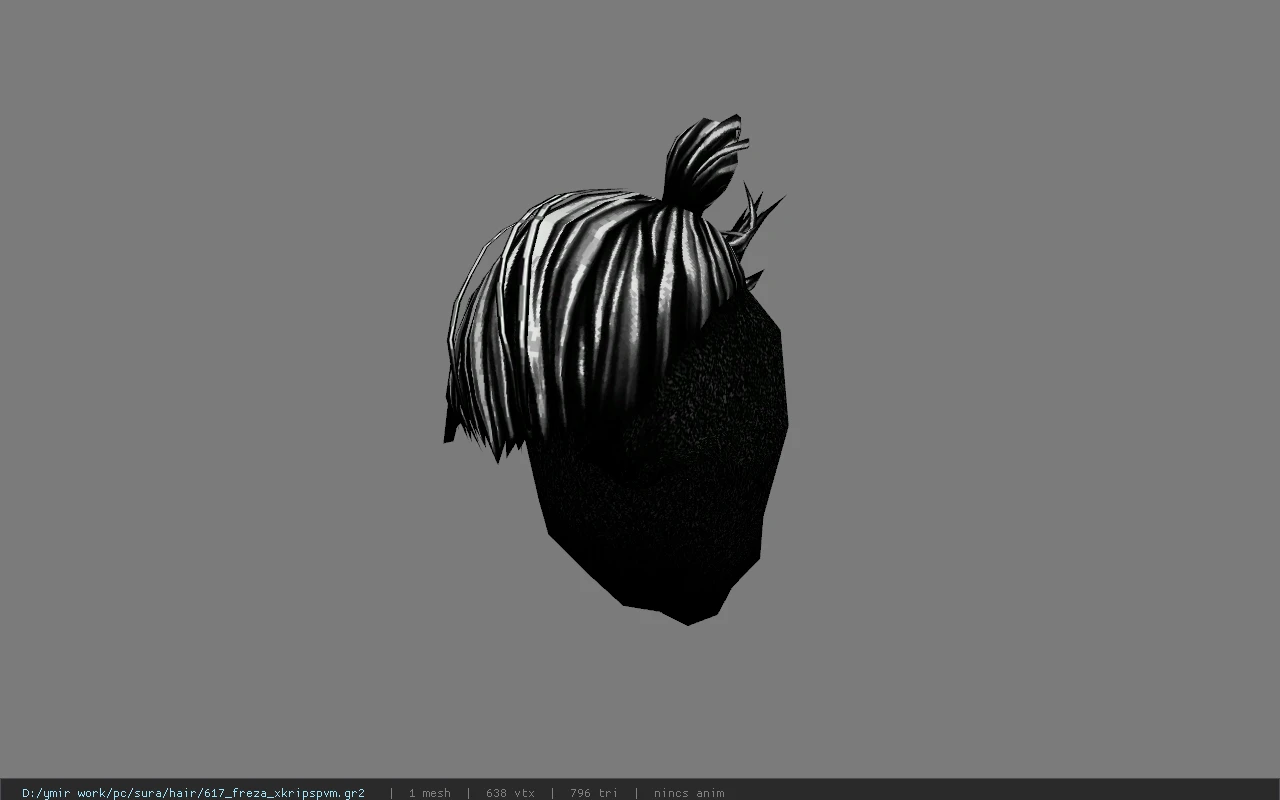Image resolution: width=1280 pixels, height=800 pixels.
Task: Click the file path 617_freza_xkripspvm.gr2
Action: click(193, 793)
